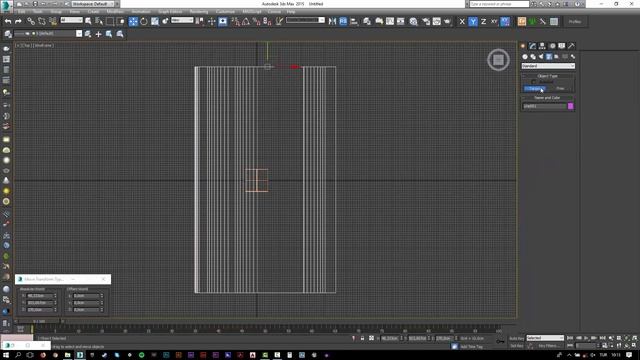Viewport: 640px width, 360px height.
Task: Open the Hierarchy panel tab
Action: [542, 46]
